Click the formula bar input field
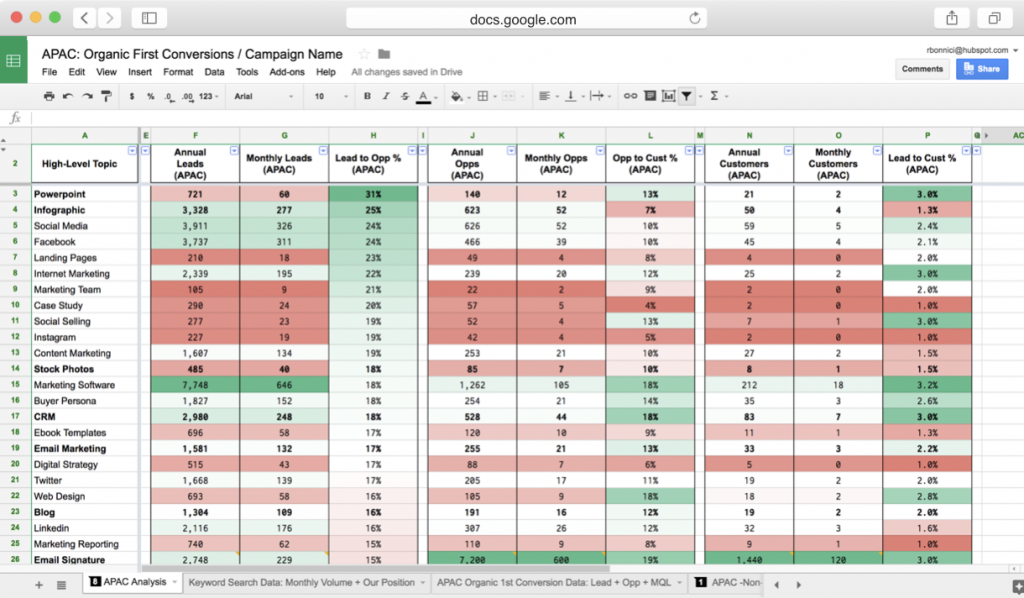The height and width of the screenshot is (598, 1024). 500,117
